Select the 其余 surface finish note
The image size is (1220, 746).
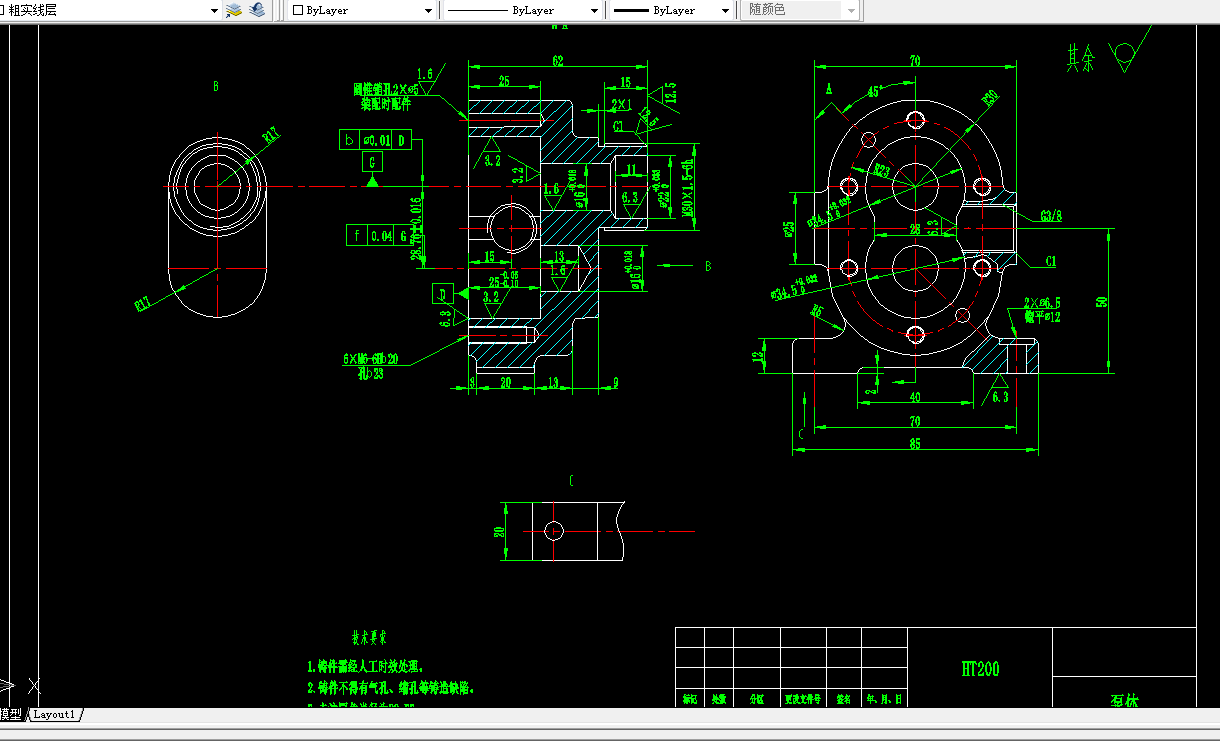1081,59
